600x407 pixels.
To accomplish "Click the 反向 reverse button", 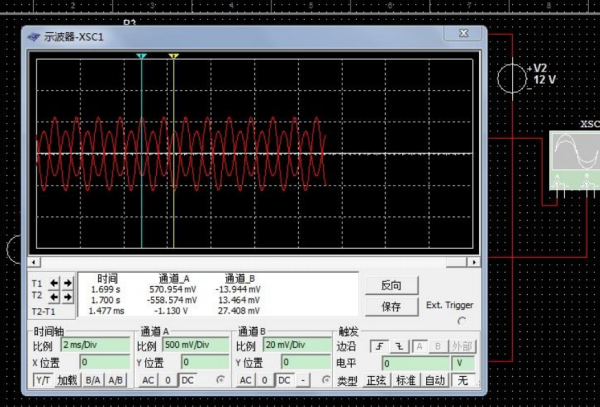I will (x=391, y=285).
